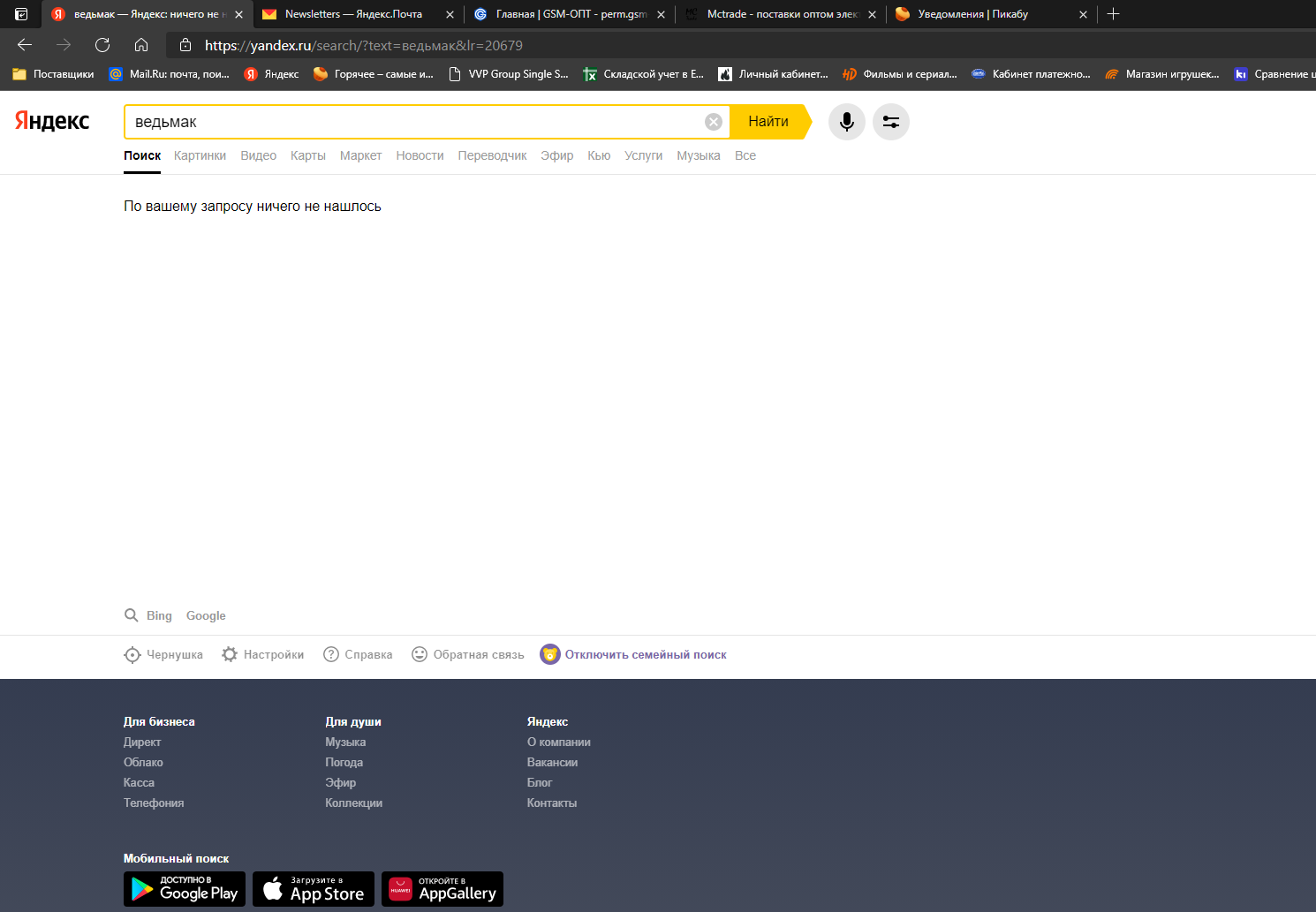This screenshot has height=912, width=1316.
Task: Clear the search field with the X icon
Action: pyautogui.click(x=714, y=122)
